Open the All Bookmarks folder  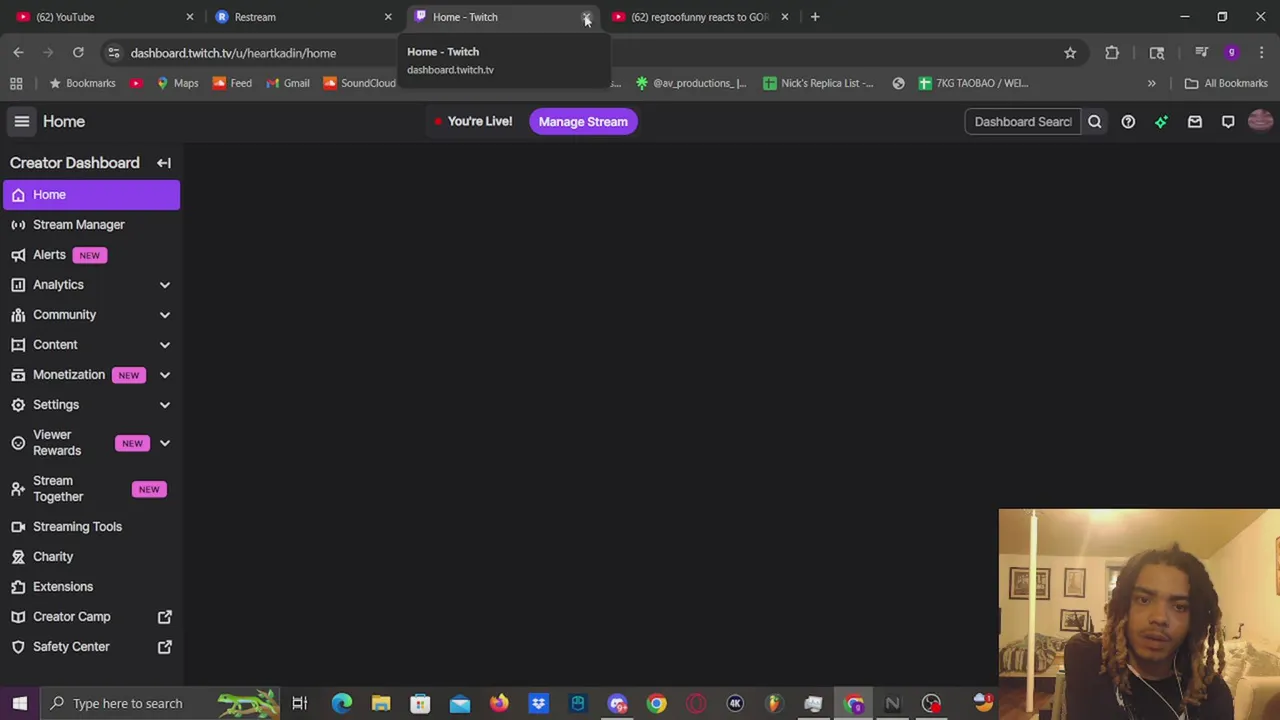1226,83
